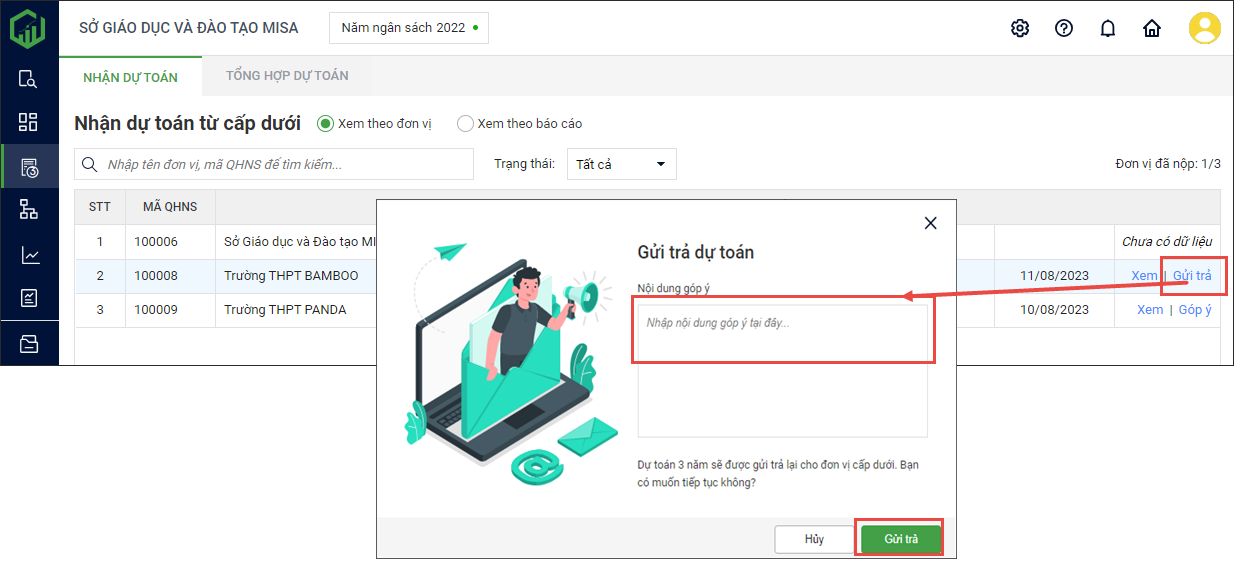Switch to the 'Nhận dự toán' tab
The width and height of the screenshot is (1234, 567).
(x=130, y=77)
